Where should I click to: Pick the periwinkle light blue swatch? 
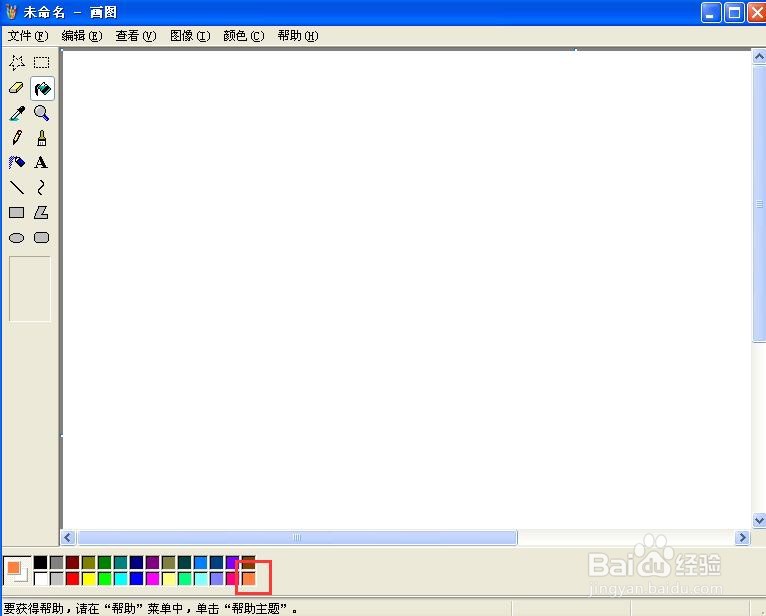coord(217,579)
